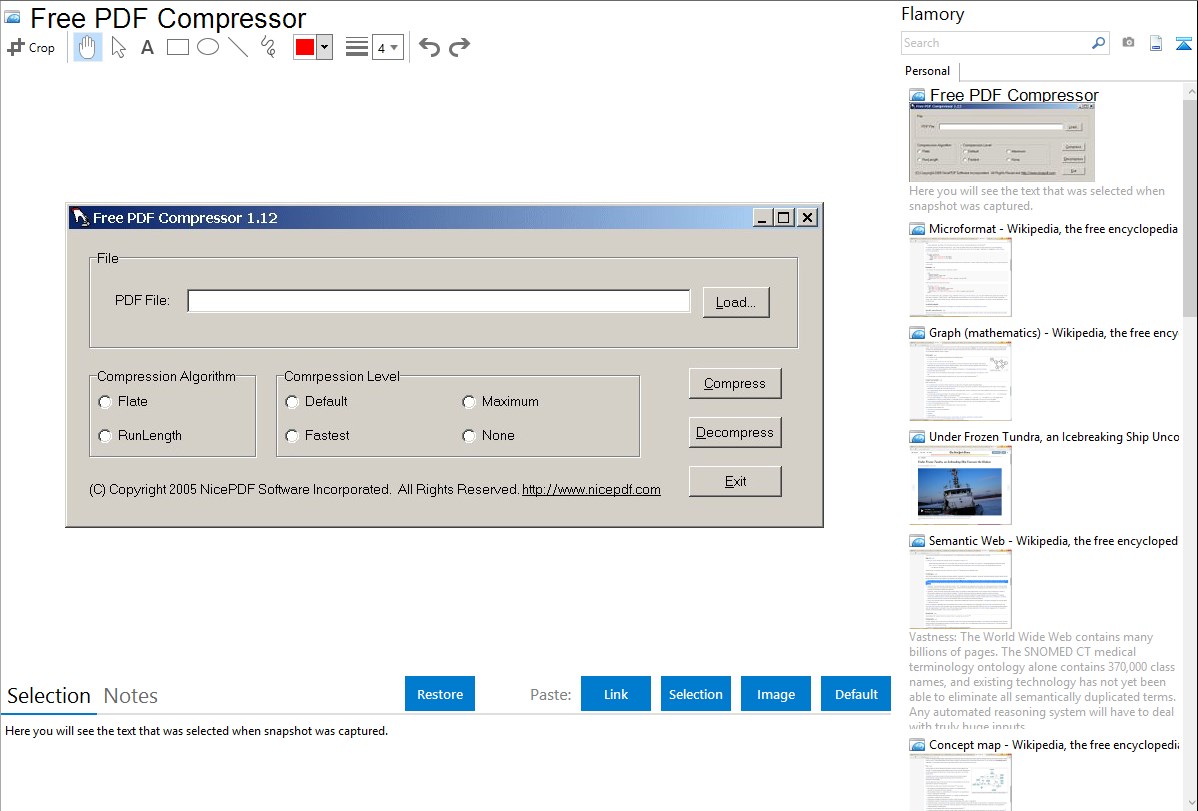Undo the last annotation

click(429, 47)
